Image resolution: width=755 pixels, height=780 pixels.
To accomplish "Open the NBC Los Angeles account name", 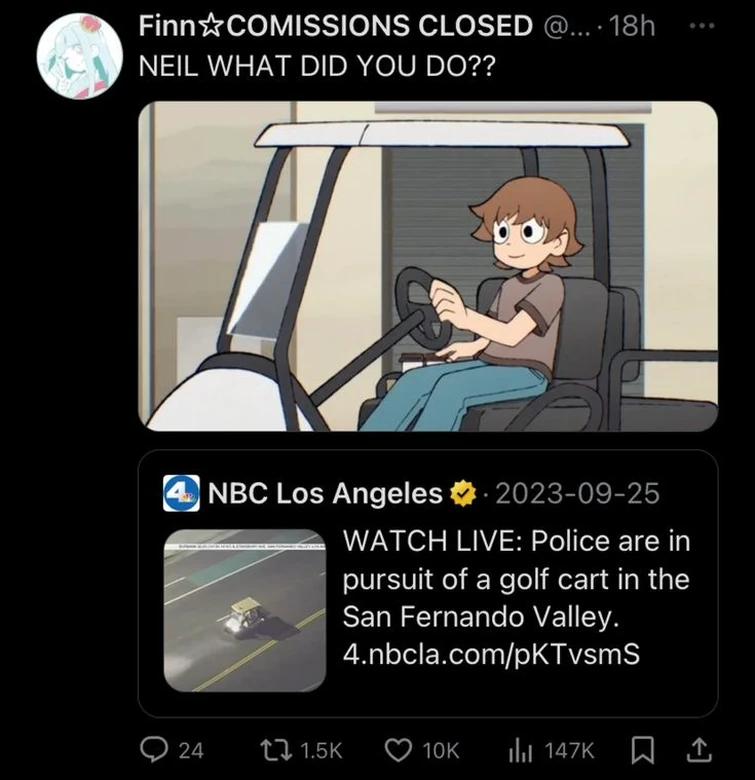I will pos(326,493).
